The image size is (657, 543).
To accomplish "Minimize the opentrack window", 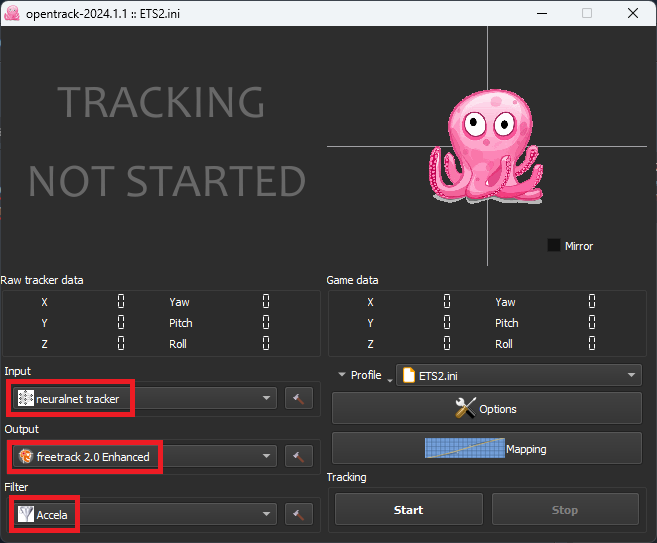I will [x=542, y=13].
